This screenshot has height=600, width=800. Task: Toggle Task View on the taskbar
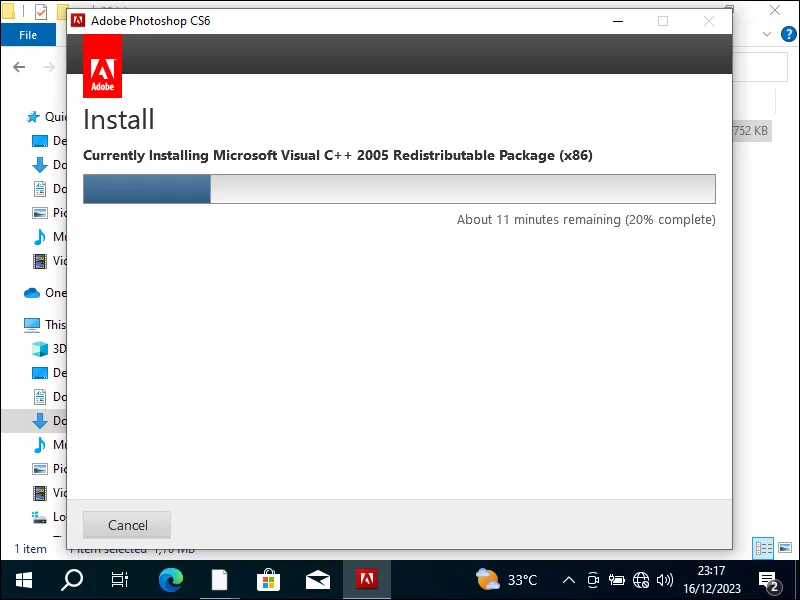pos(120,578)
